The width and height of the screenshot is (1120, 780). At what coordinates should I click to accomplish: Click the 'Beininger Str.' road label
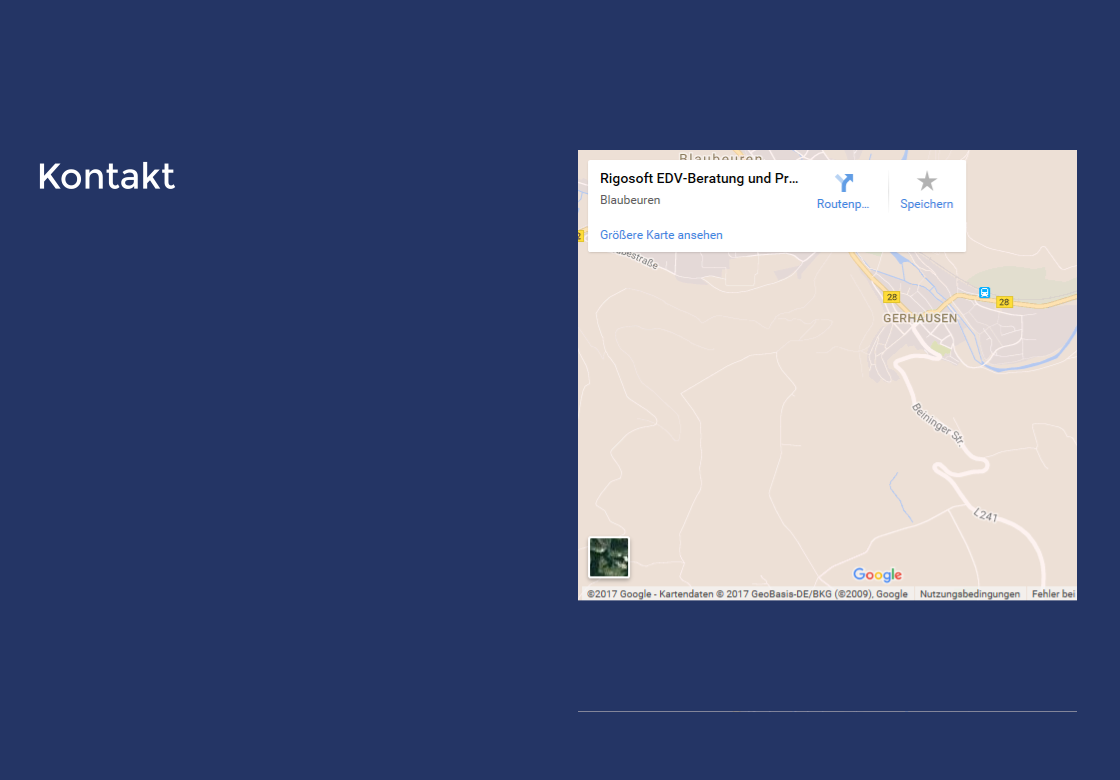coord(938,424)
